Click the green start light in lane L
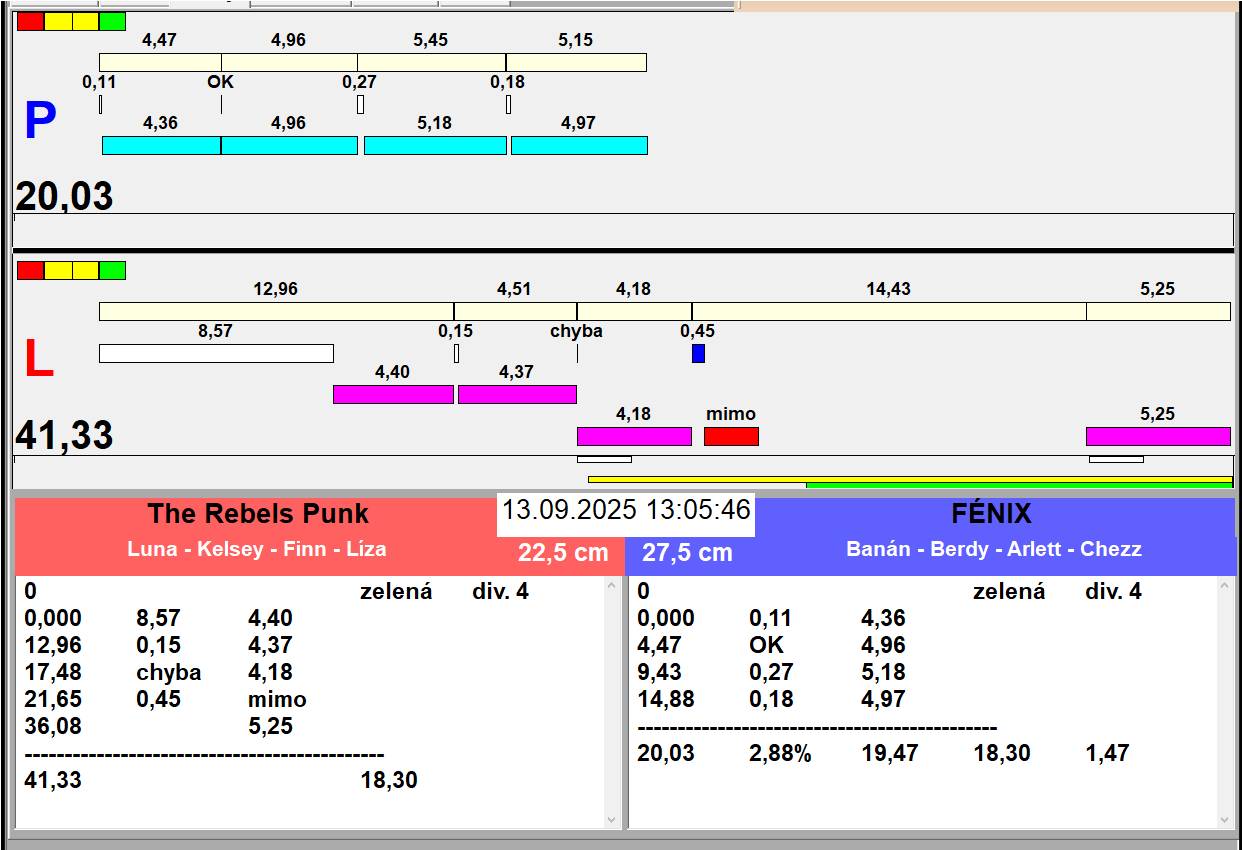The width and height of the screenshot is (1242, 850). point(113,270)
